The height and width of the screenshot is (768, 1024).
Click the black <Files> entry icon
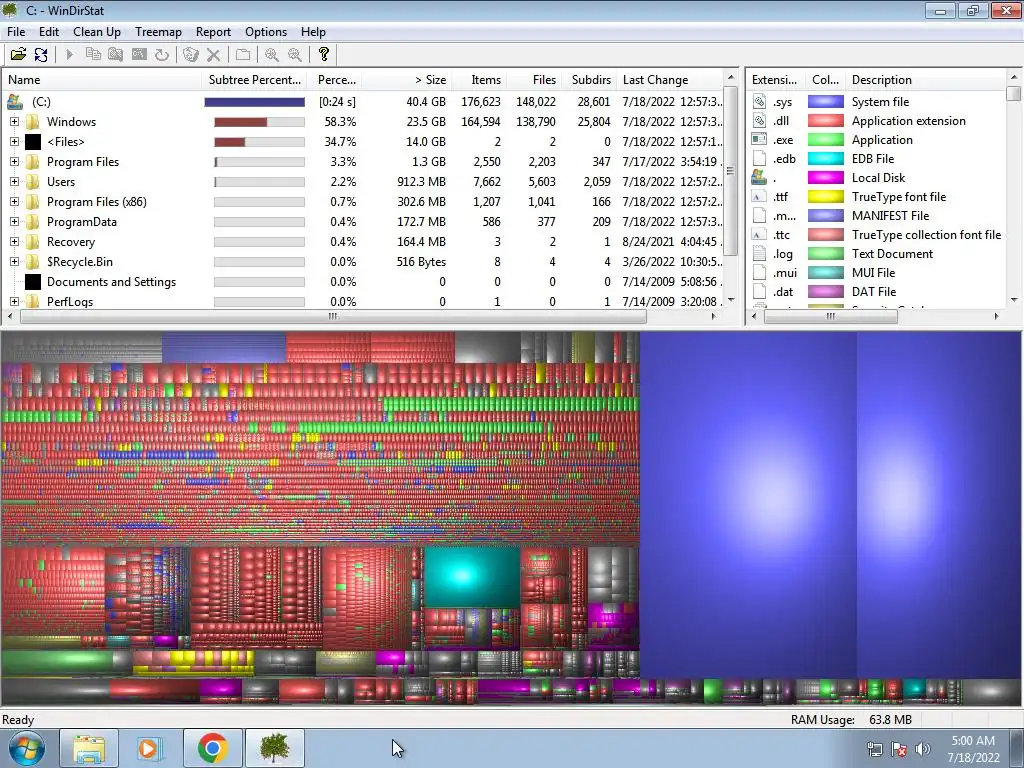point(33,142)
